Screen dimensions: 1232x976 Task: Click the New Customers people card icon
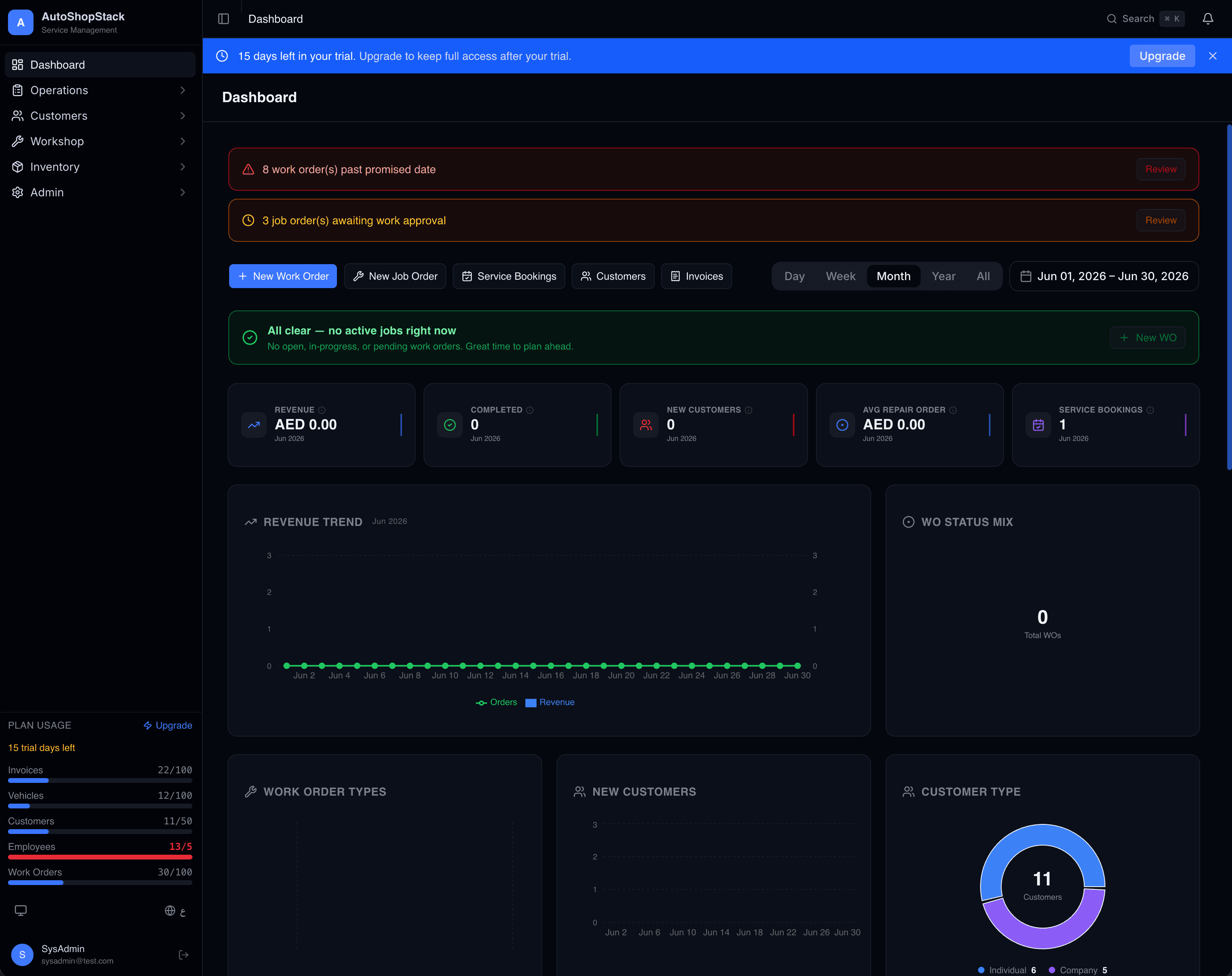coord(646,425)
